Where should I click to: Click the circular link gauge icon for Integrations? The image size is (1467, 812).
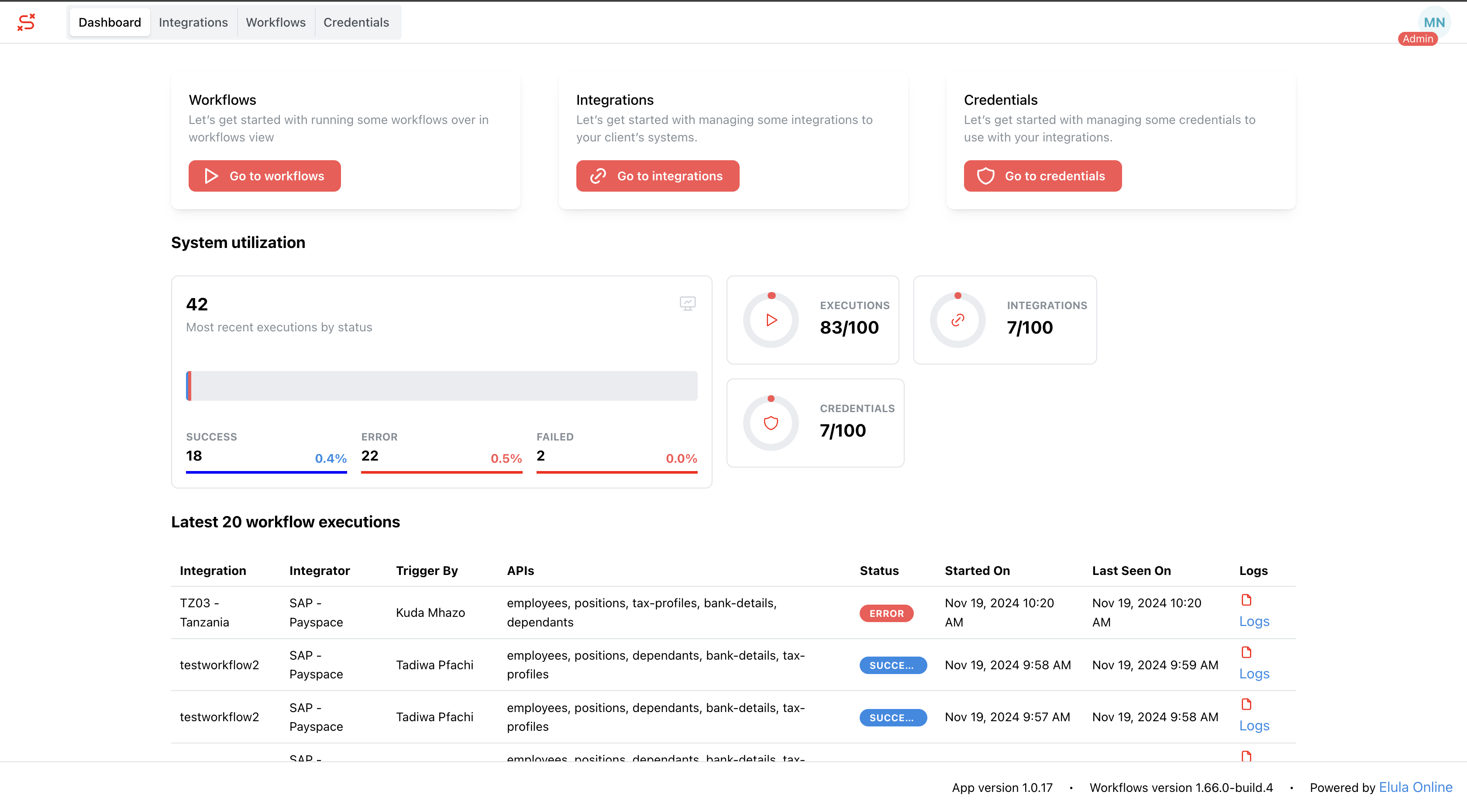pyautogui.click(x=957, y=320)
